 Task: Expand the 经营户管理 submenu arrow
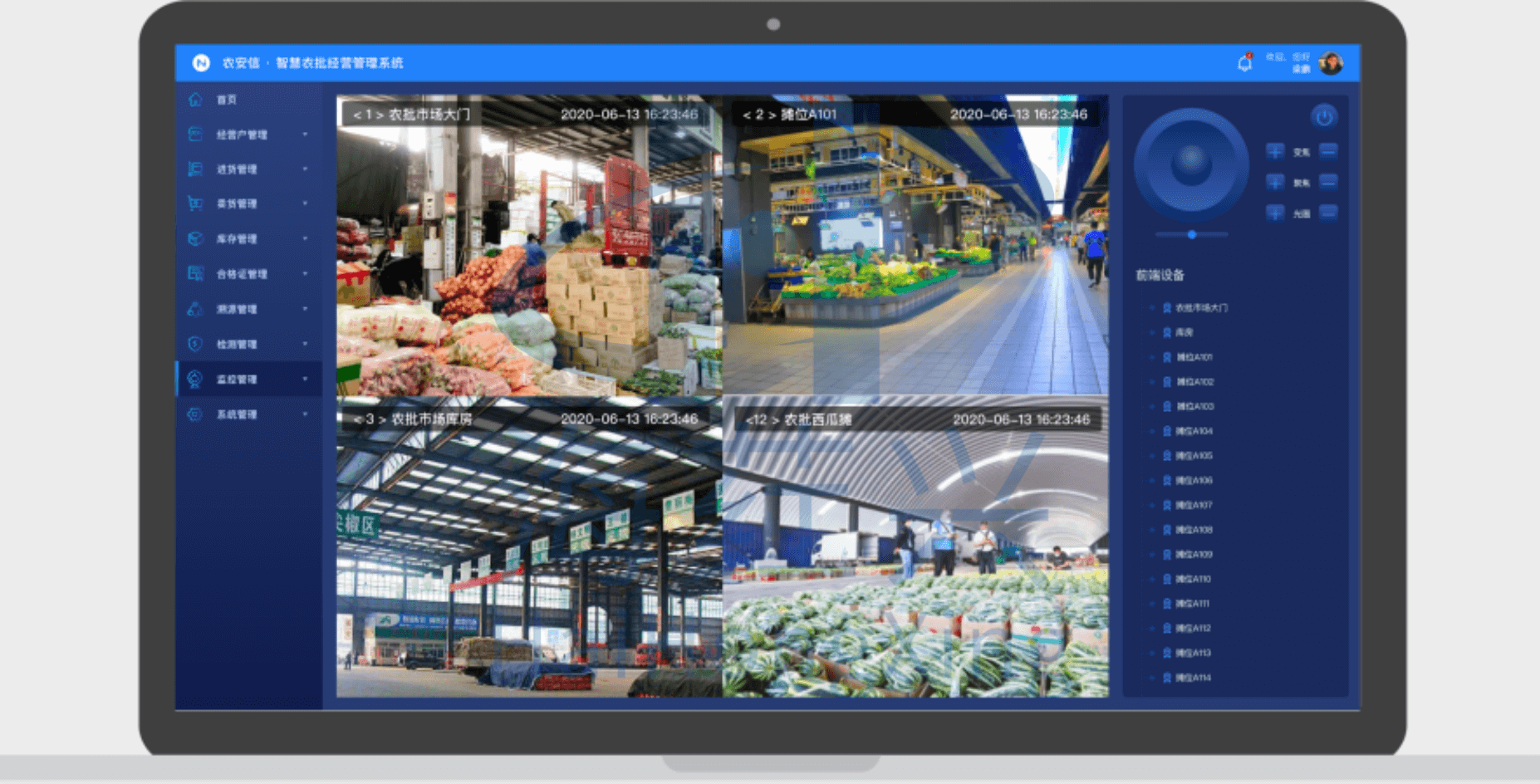pos(305,135)
